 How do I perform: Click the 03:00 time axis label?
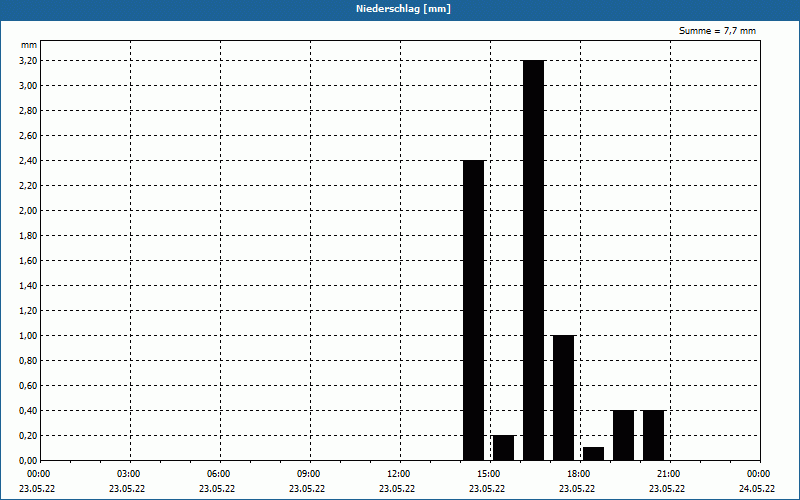[x=129, y=474]
